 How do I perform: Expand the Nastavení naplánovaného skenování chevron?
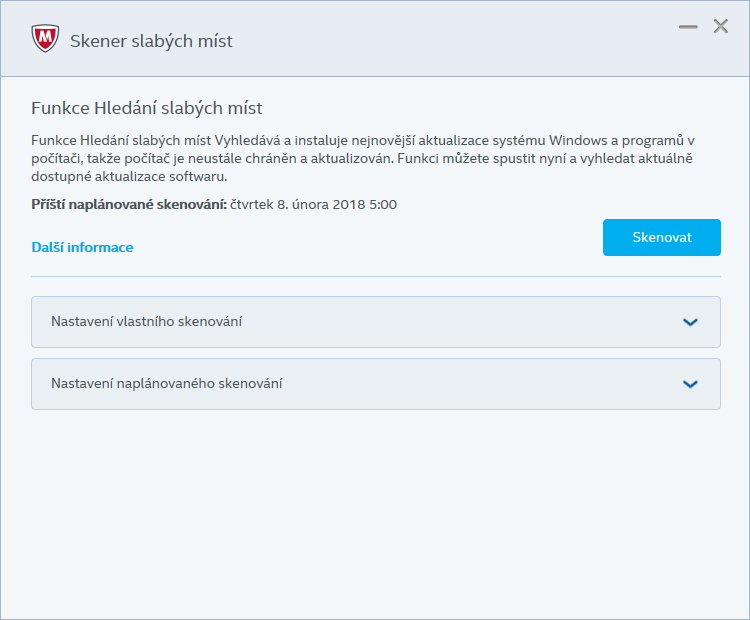coord(690,384)
